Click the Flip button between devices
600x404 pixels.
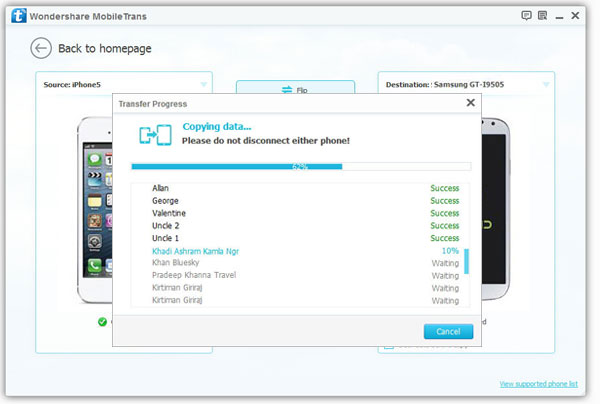point(295,87)
